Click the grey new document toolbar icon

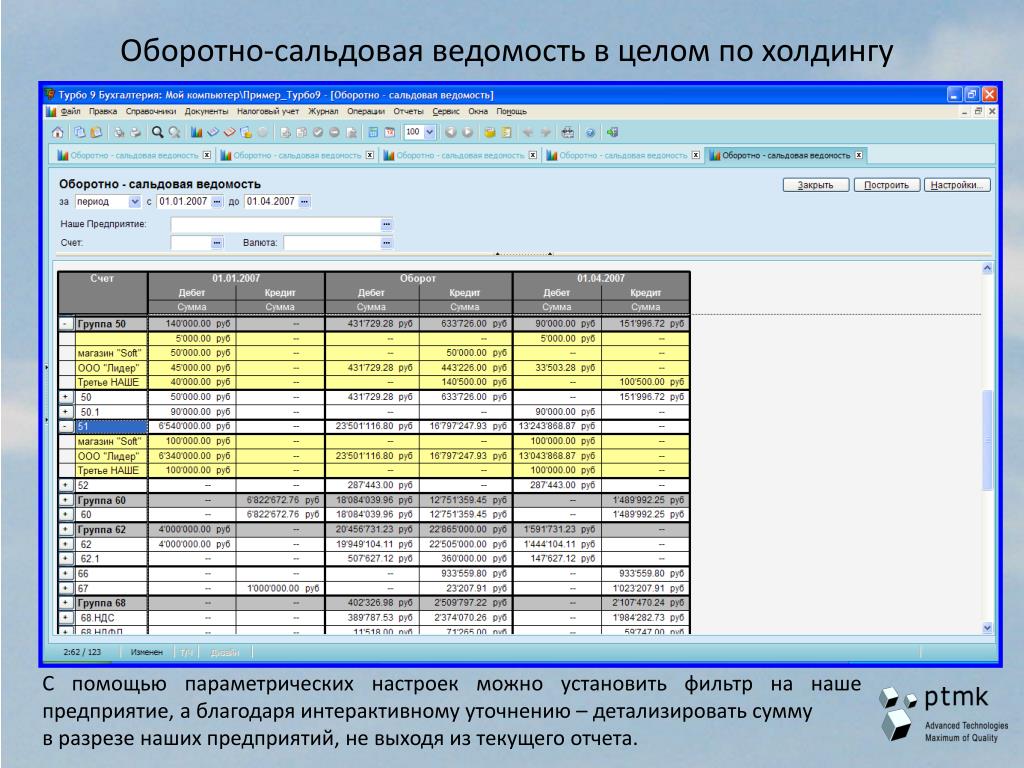285,133
